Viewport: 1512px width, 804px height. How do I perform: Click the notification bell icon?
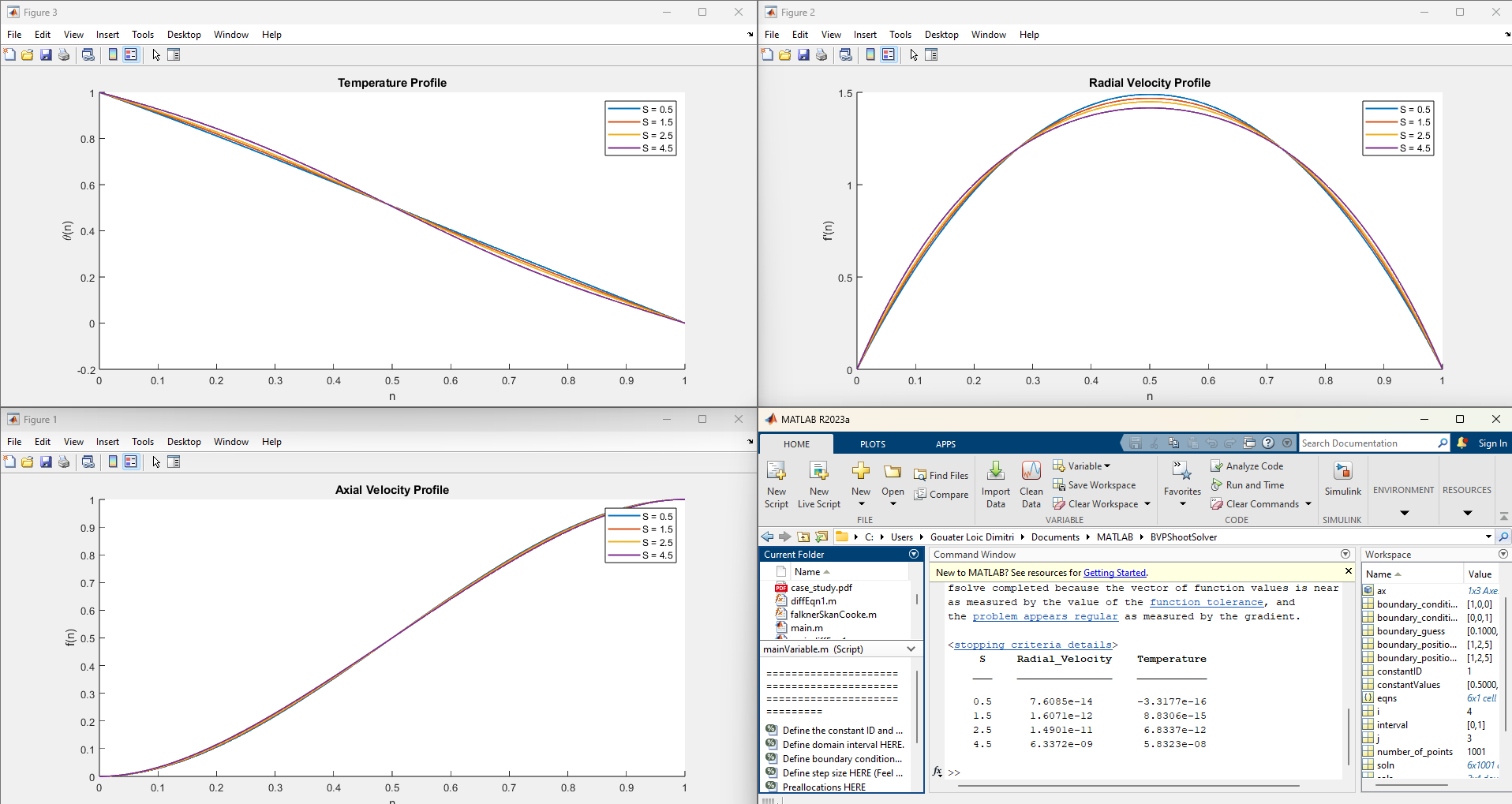(1462, 443)
